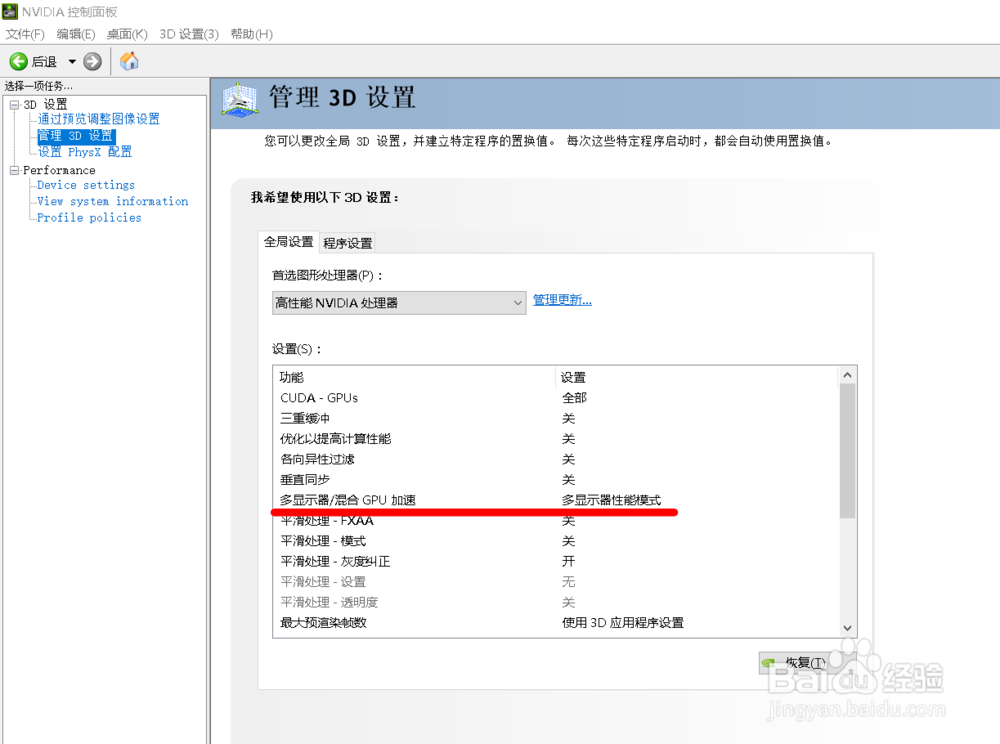
Task: Collapse the 3D 设置 tree node
Action: 14,105
